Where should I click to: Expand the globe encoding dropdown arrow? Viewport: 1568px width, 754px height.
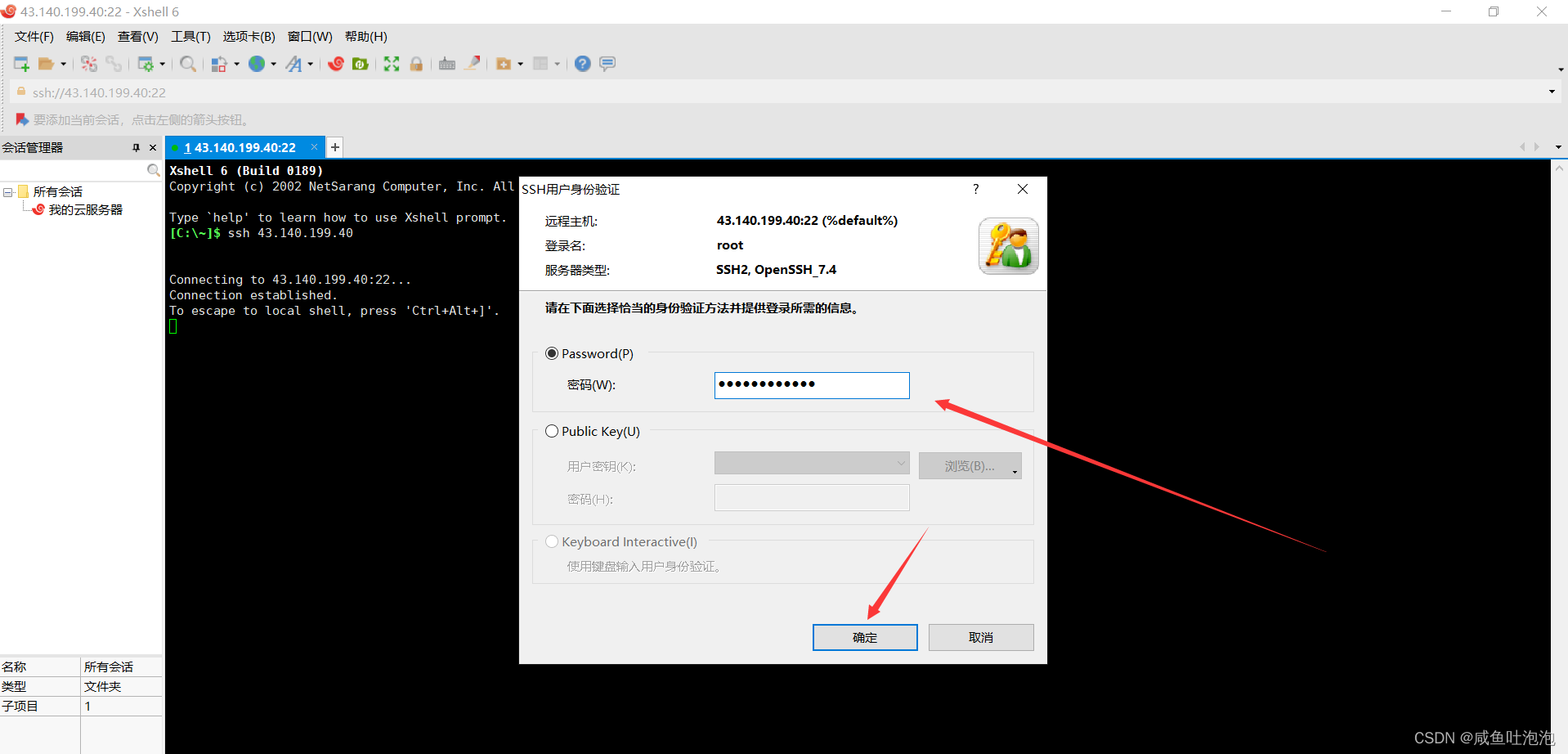click(x=273, y=64)
